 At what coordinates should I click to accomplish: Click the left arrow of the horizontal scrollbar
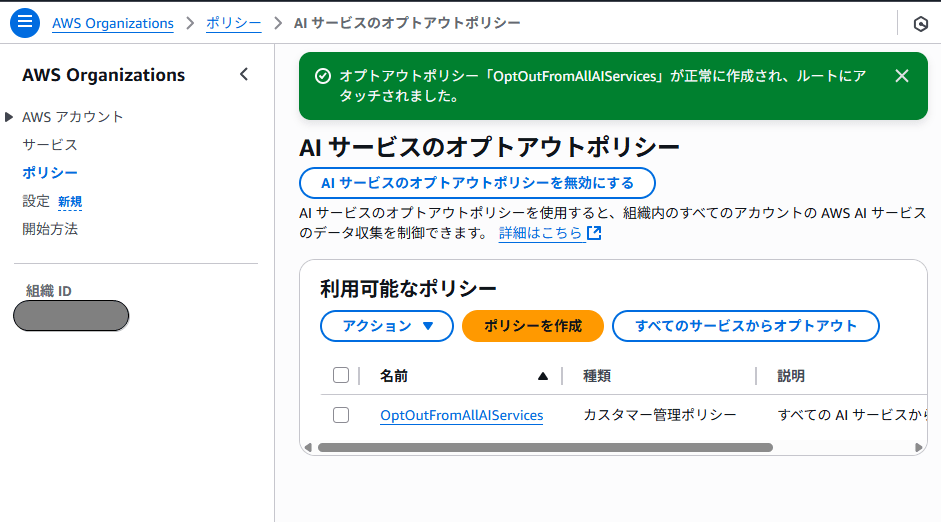click(x=308, y=448)
